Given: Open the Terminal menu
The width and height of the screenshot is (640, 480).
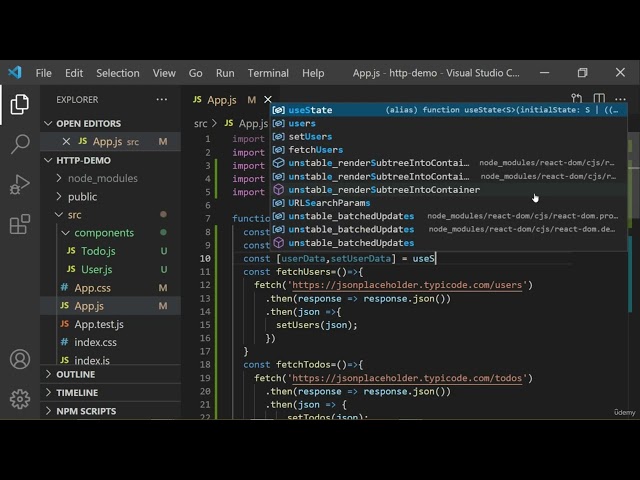Looking at the screenshot, I should click(x=268, y=73).
